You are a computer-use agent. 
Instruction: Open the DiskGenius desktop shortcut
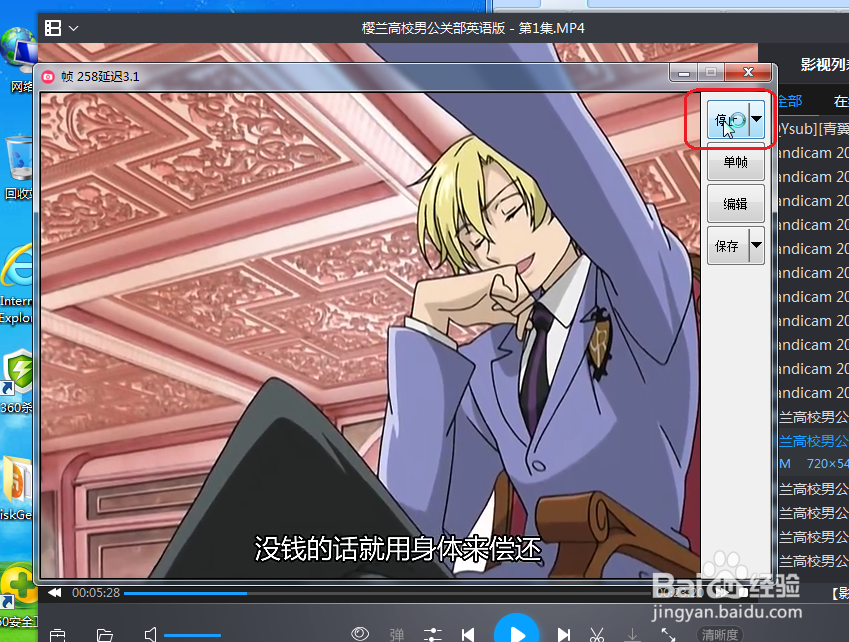(16, 487)
